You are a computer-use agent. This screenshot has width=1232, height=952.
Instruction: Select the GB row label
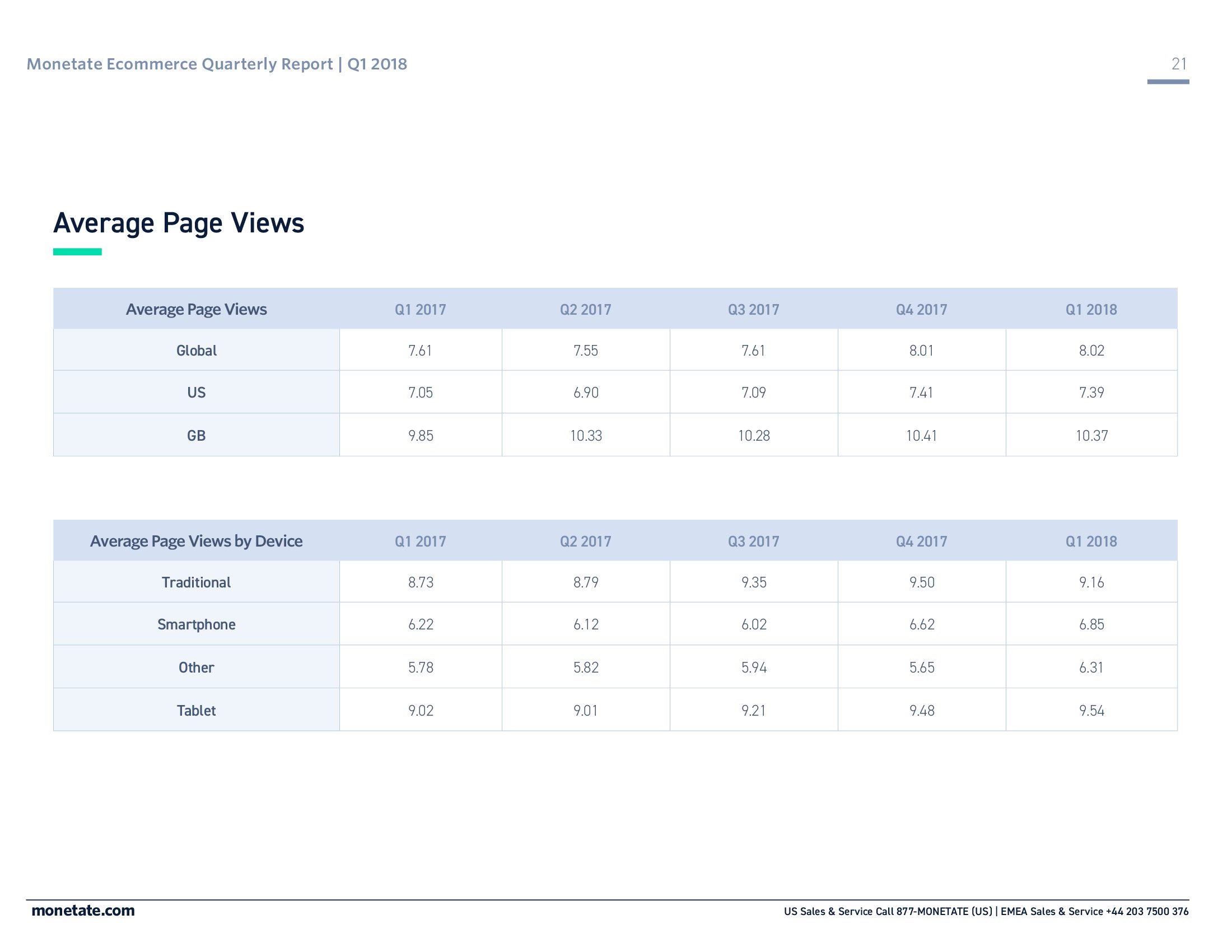pos(196,435)
